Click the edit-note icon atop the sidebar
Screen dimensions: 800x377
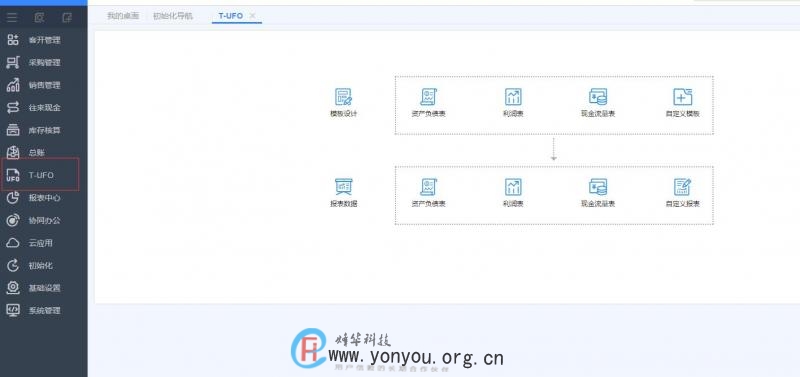(67, 18)
